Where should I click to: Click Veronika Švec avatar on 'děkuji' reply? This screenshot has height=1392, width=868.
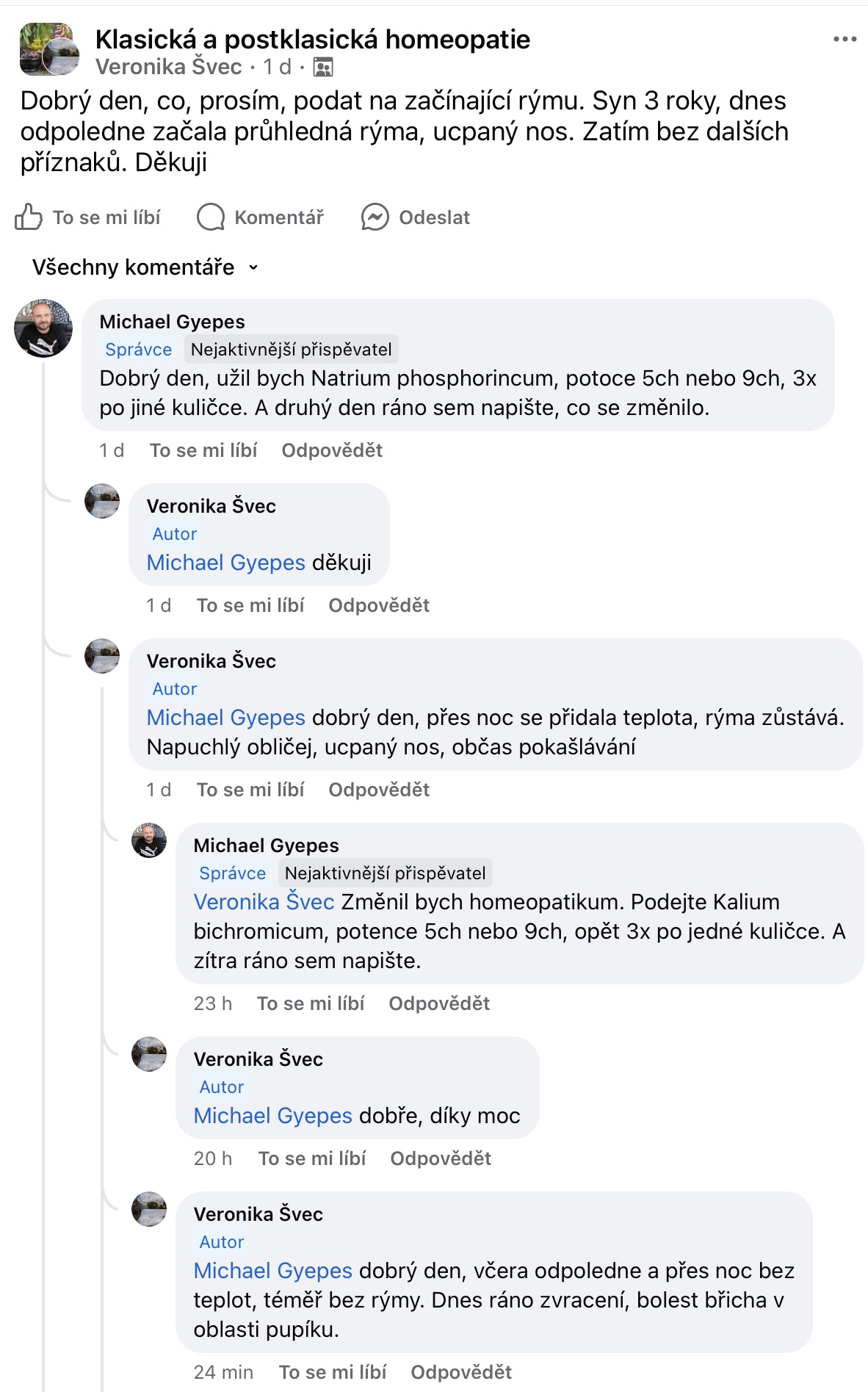pos(102,501)
